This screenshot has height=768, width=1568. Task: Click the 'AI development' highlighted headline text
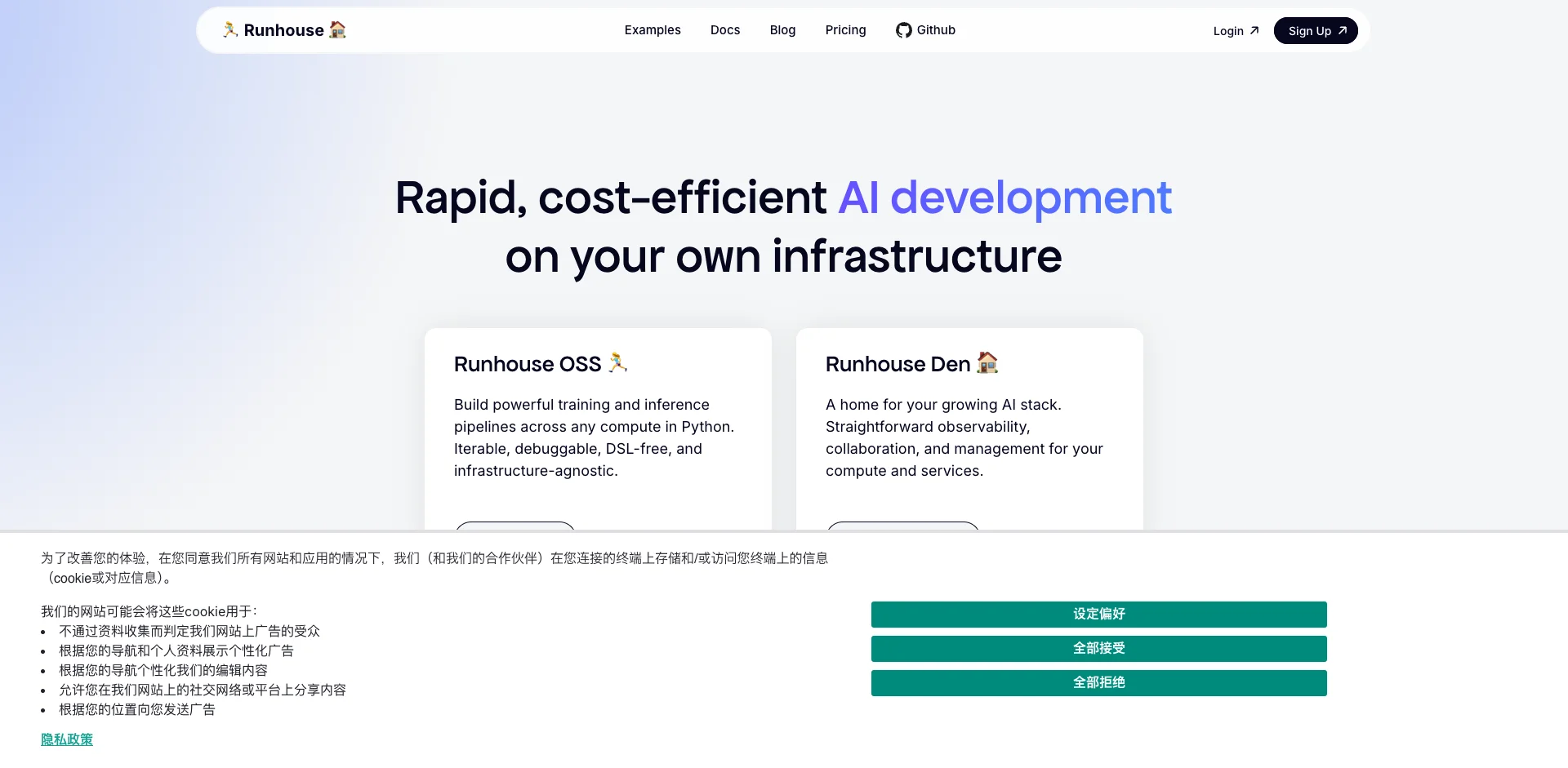click(x=1005, y=198)
